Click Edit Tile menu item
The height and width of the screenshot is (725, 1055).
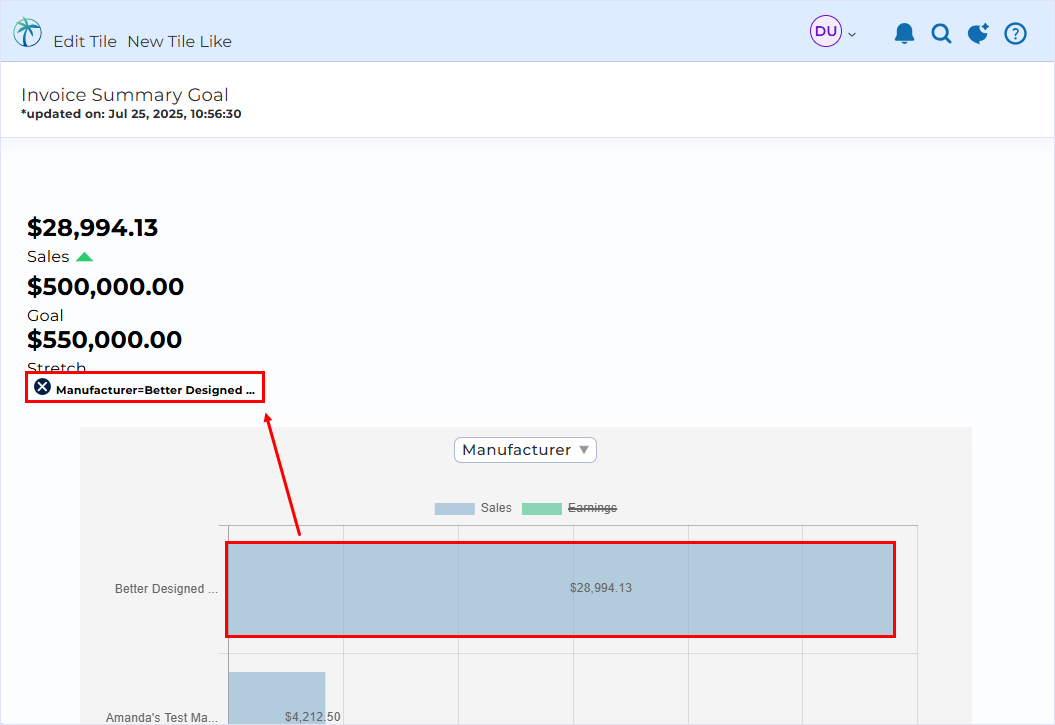click(85, 42)
